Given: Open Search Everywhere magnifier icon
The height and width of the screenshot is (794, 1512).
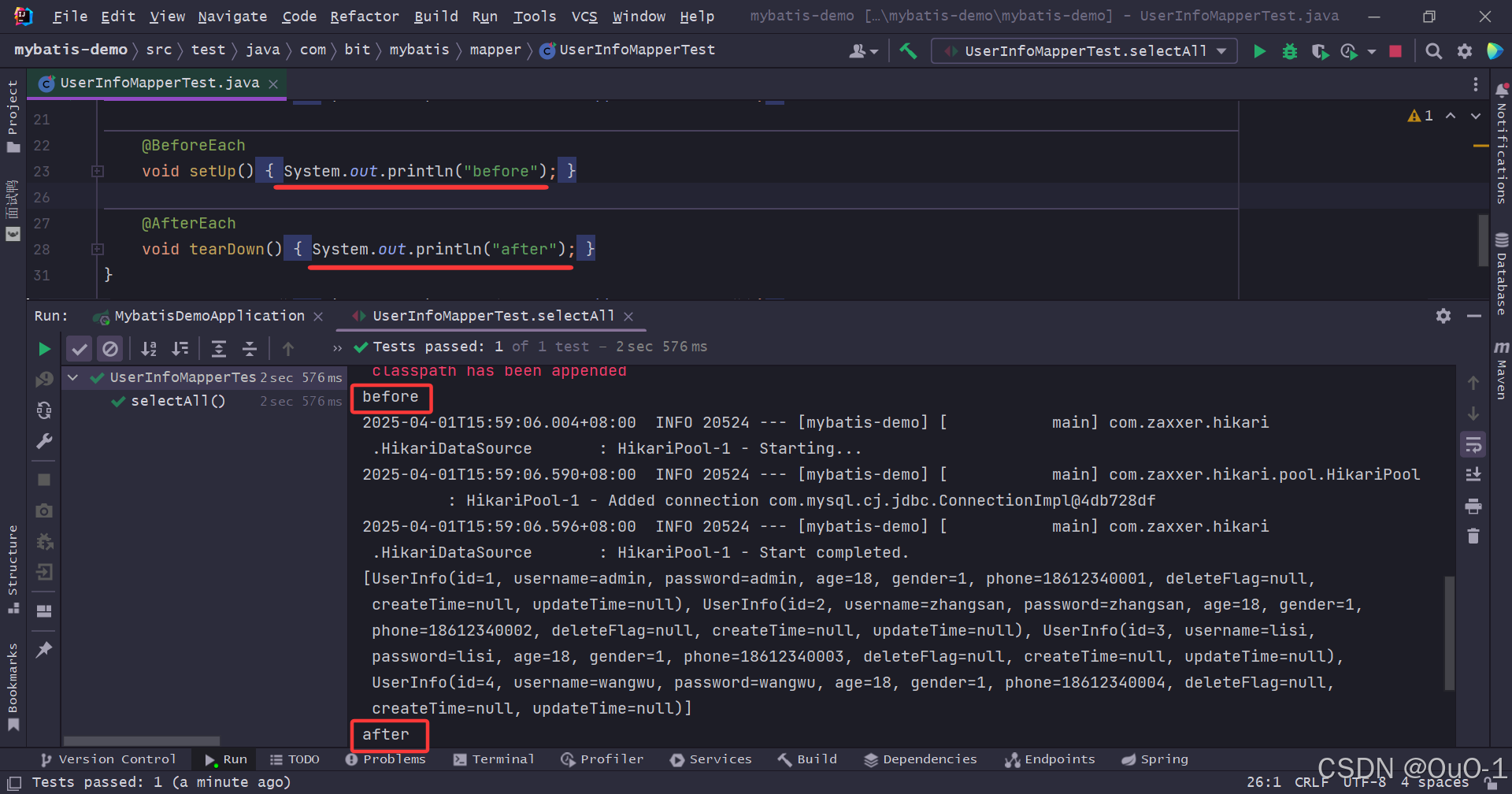Looking at the screenshot, I should click(1434, 51).
